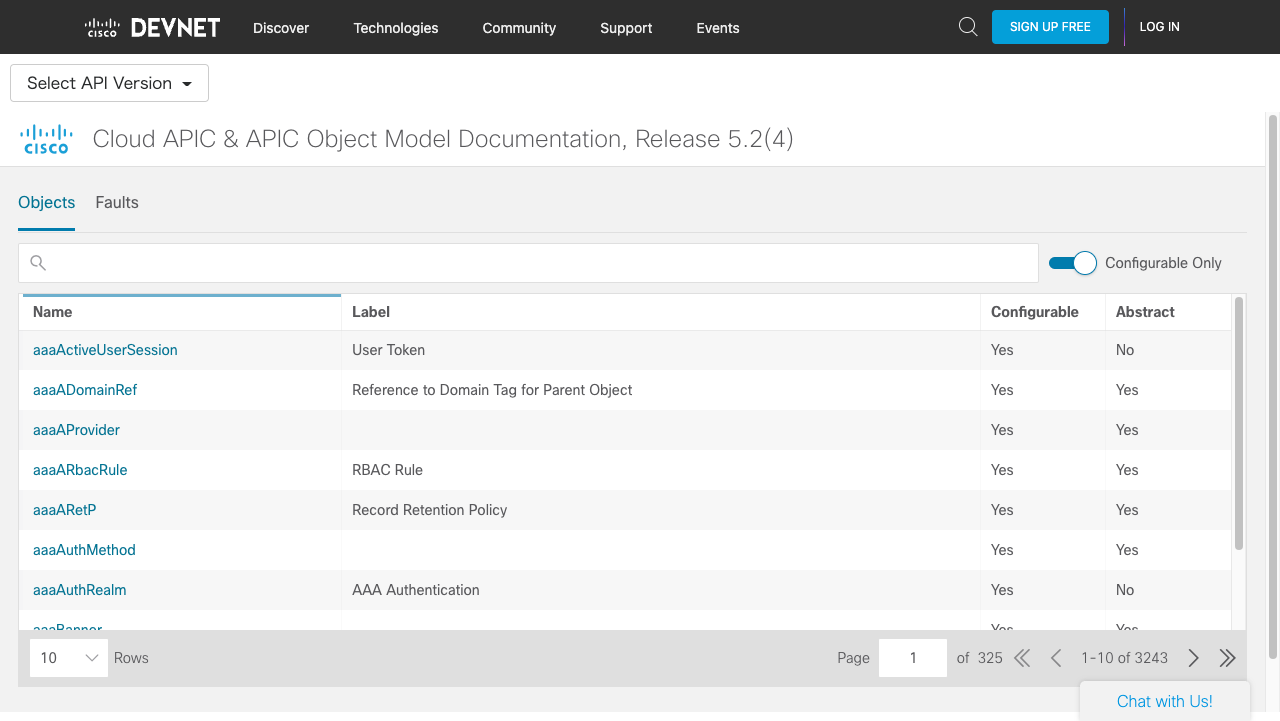Click the 'RBAC Rule' label cell
The width and height of the screenshot is (1280, 721).
coord(387,470)
